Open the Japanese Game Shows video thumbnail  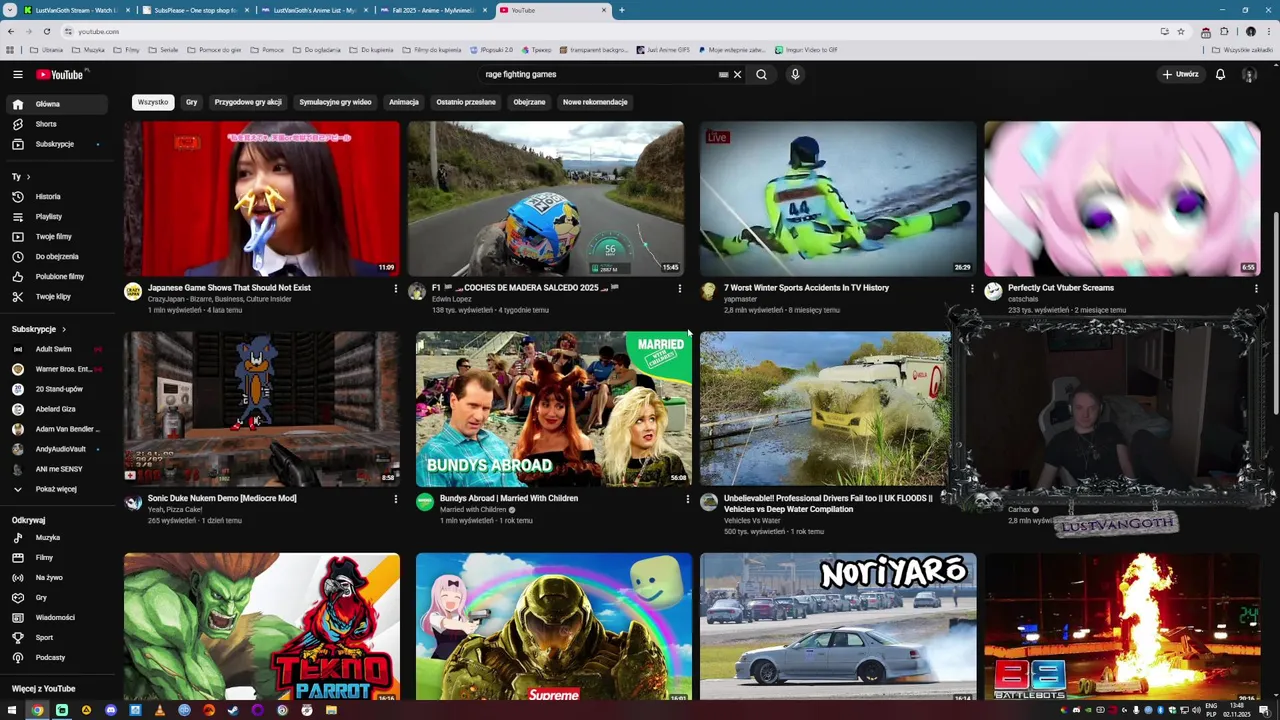[x=262, y=199]
